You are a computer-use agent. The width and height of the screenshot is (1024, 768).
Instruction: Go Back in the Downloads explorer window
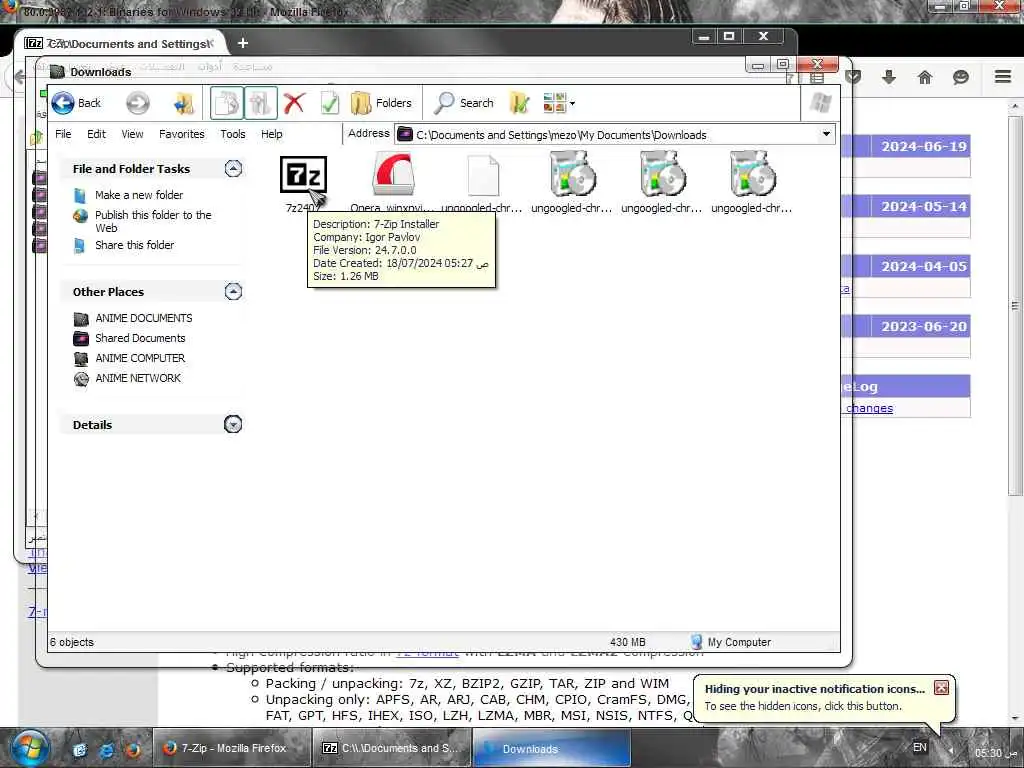click(76, 103)
